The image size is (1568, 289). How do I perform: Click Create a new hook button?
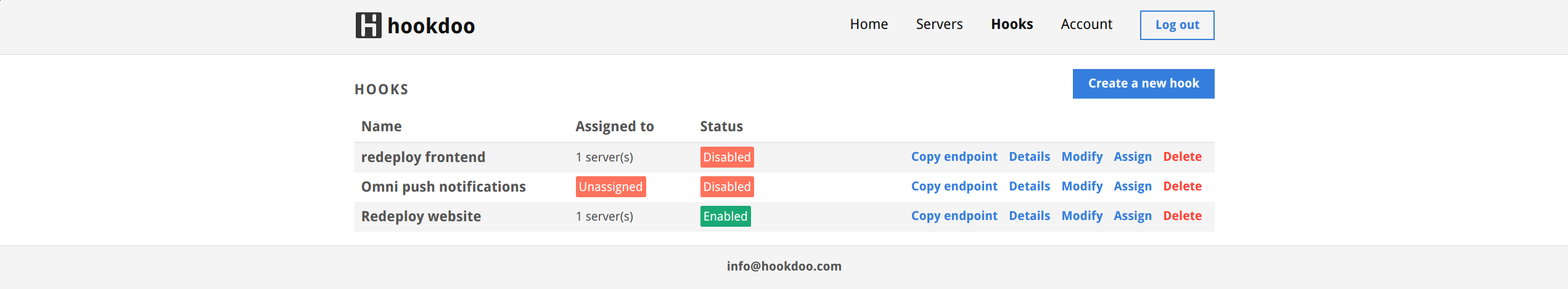[x=1143, y=84]
